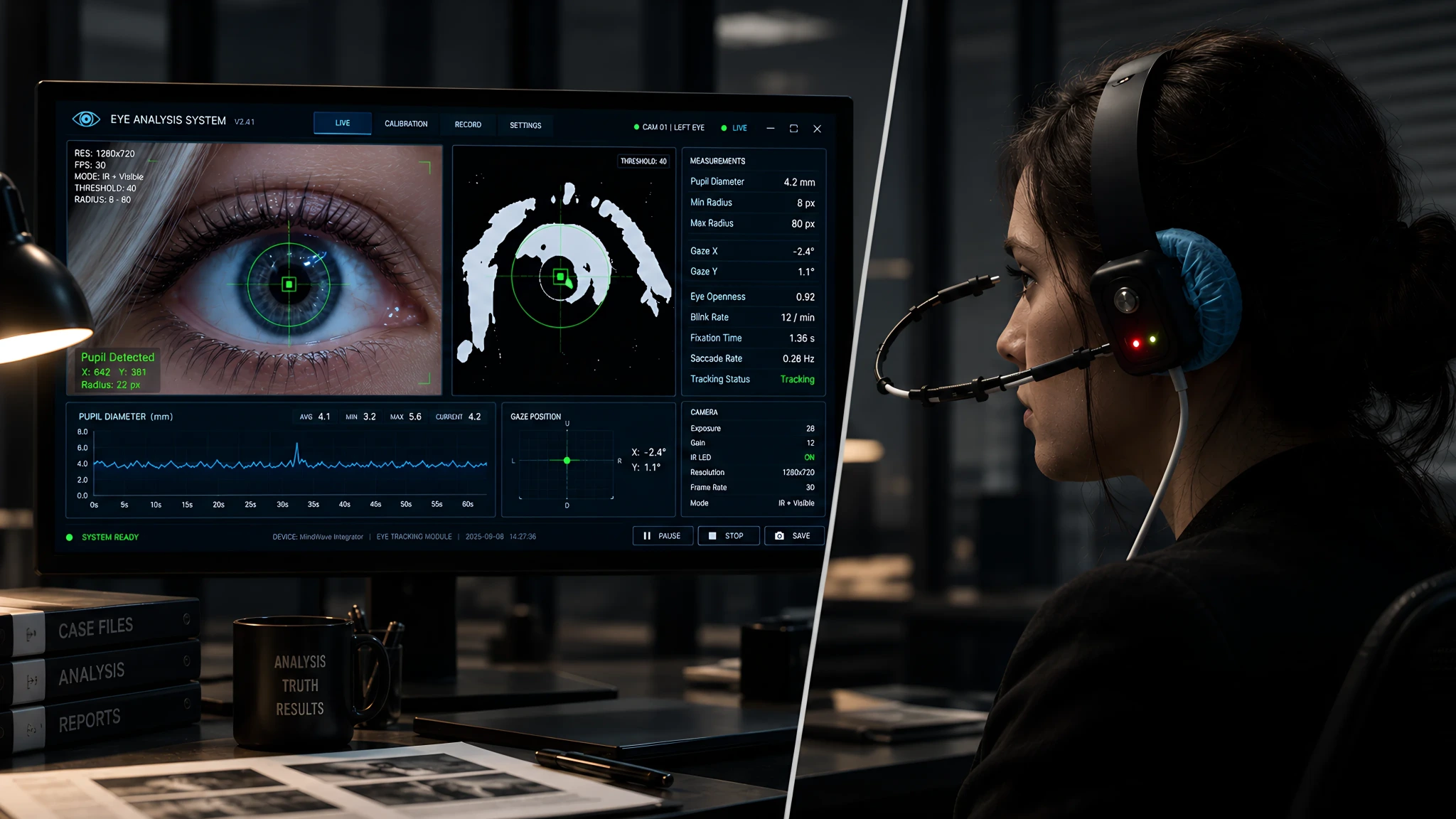Screen dimensions: 1456x819
Task: Select the thresholded black-and-white mask view
Action: click(x=564, y=271)
